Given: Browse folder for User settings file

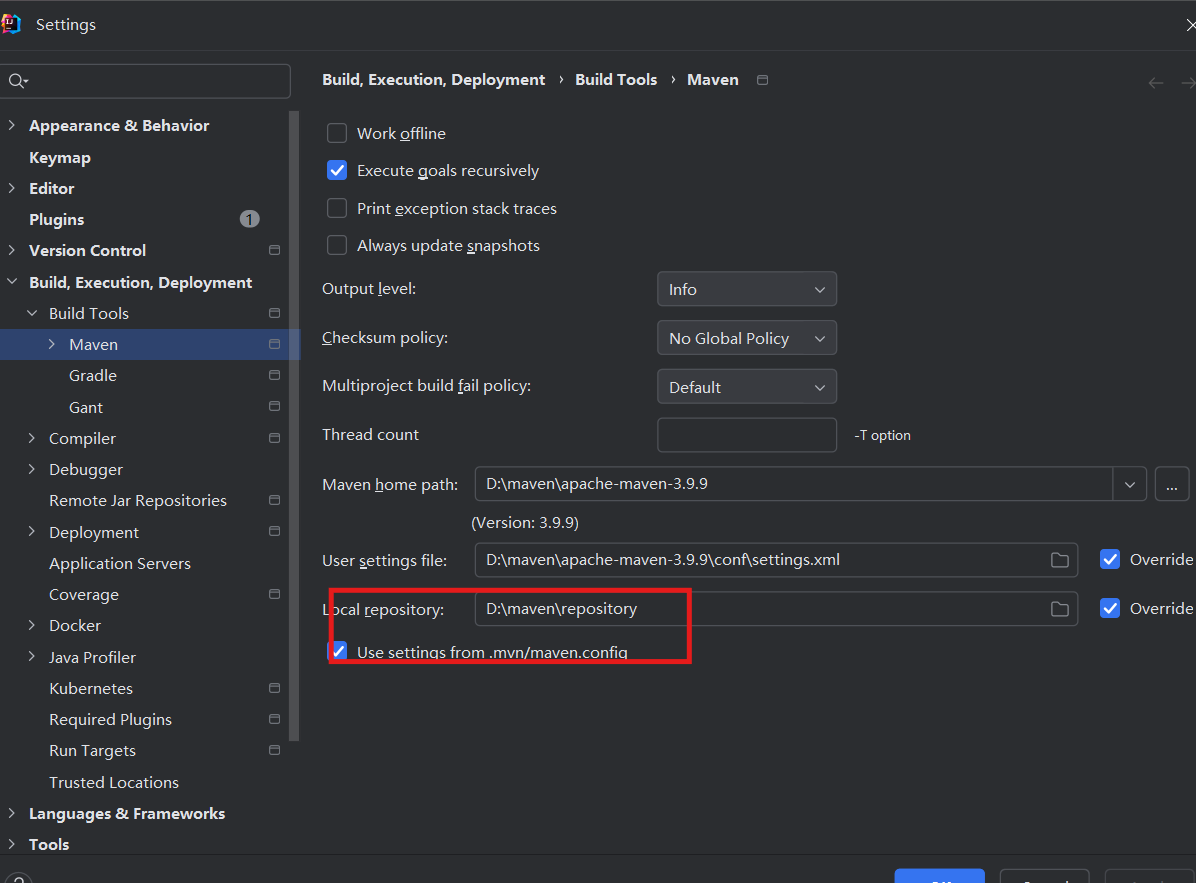Looking at the screenshot, I should tap(1059, 560).
